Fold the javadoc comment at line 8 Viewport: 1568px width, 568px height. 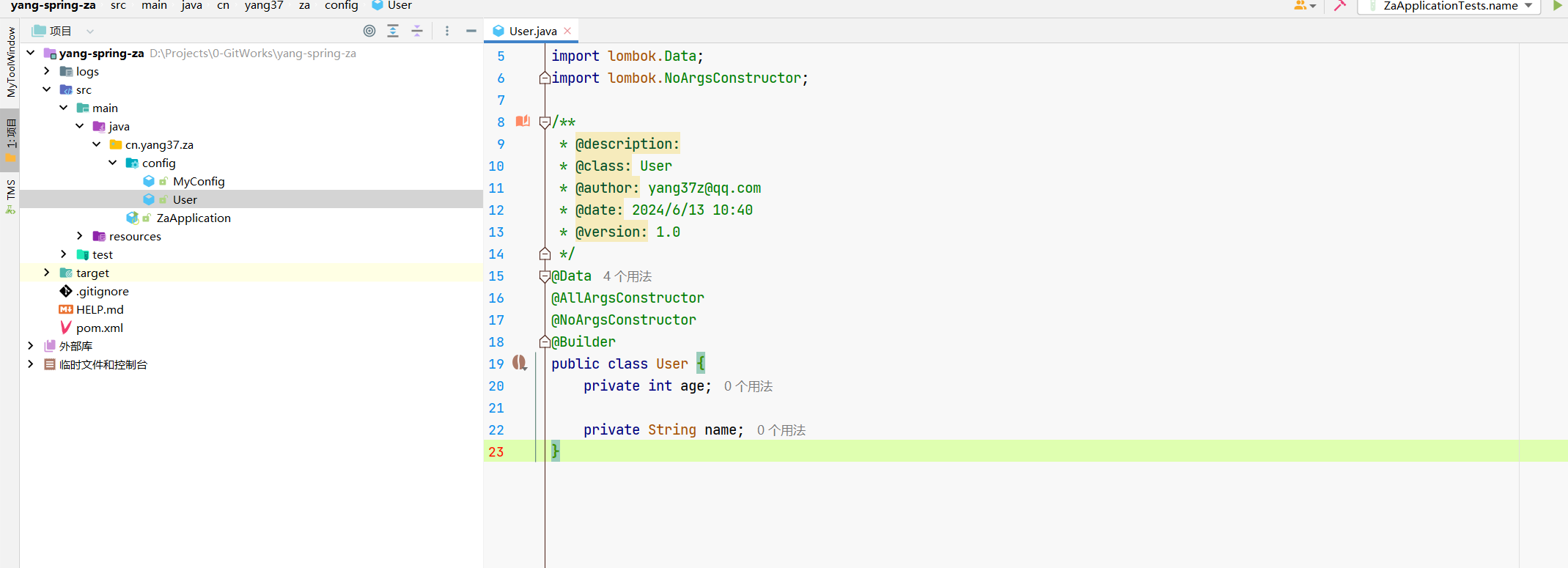click(545, 122)
